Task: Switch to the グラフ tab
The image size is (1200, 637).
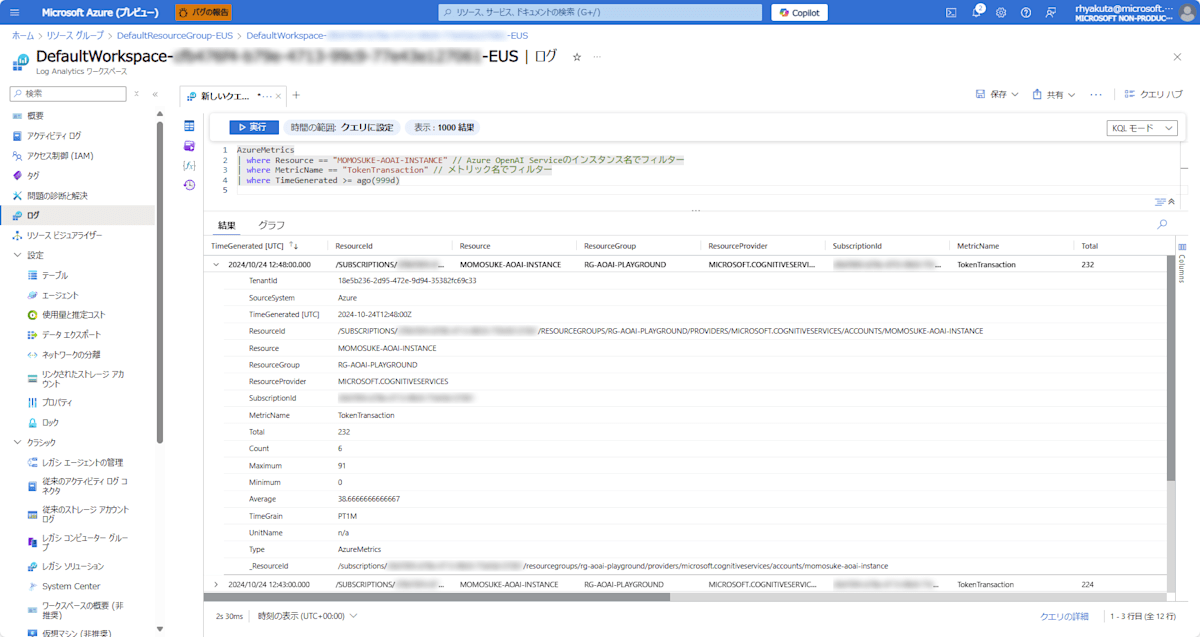Action: click(x=271, y=225)
